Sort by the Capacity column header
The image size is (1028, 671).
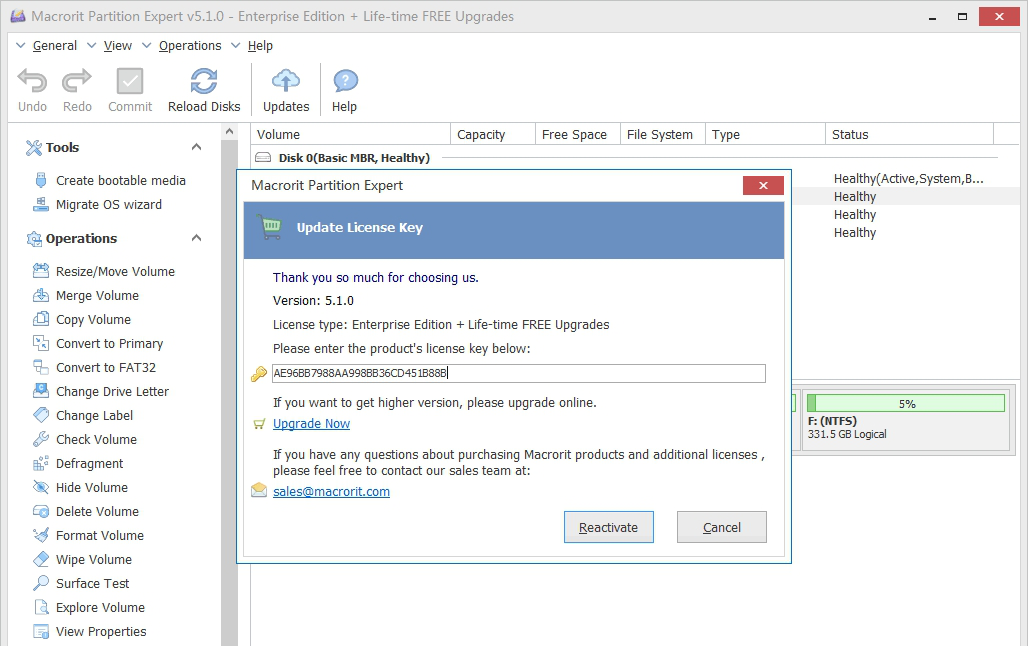pyautogui.click(x=493, y=134)
